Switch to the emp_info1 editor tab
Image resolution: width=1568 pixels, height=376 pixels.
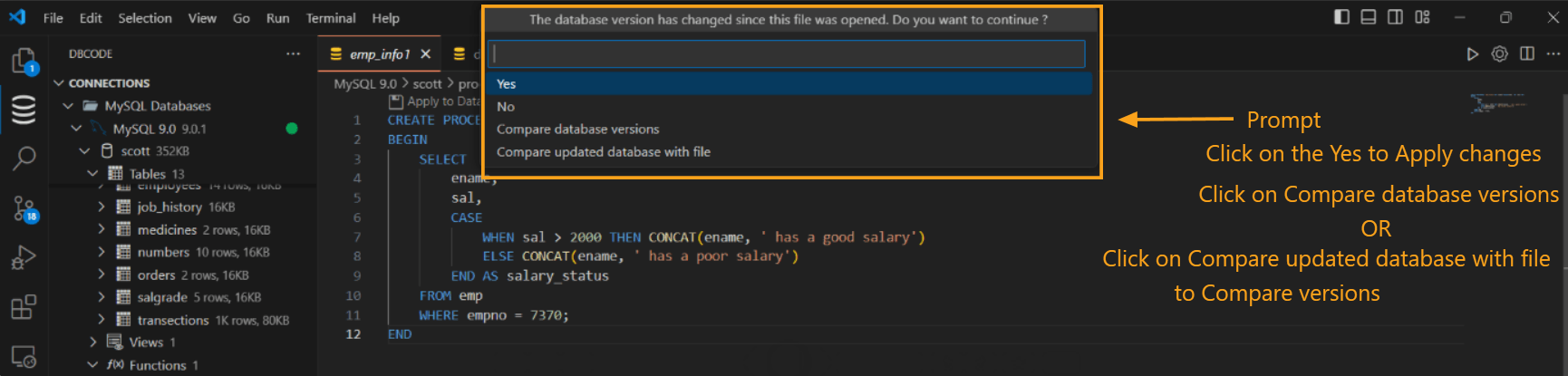click(x=380, y=54)
